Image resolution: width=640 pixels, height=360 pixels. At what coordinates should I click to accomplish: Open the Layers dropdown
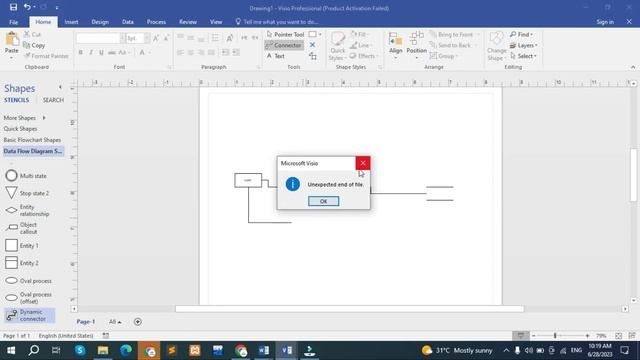pyautogui.click(x=524, y=45)
